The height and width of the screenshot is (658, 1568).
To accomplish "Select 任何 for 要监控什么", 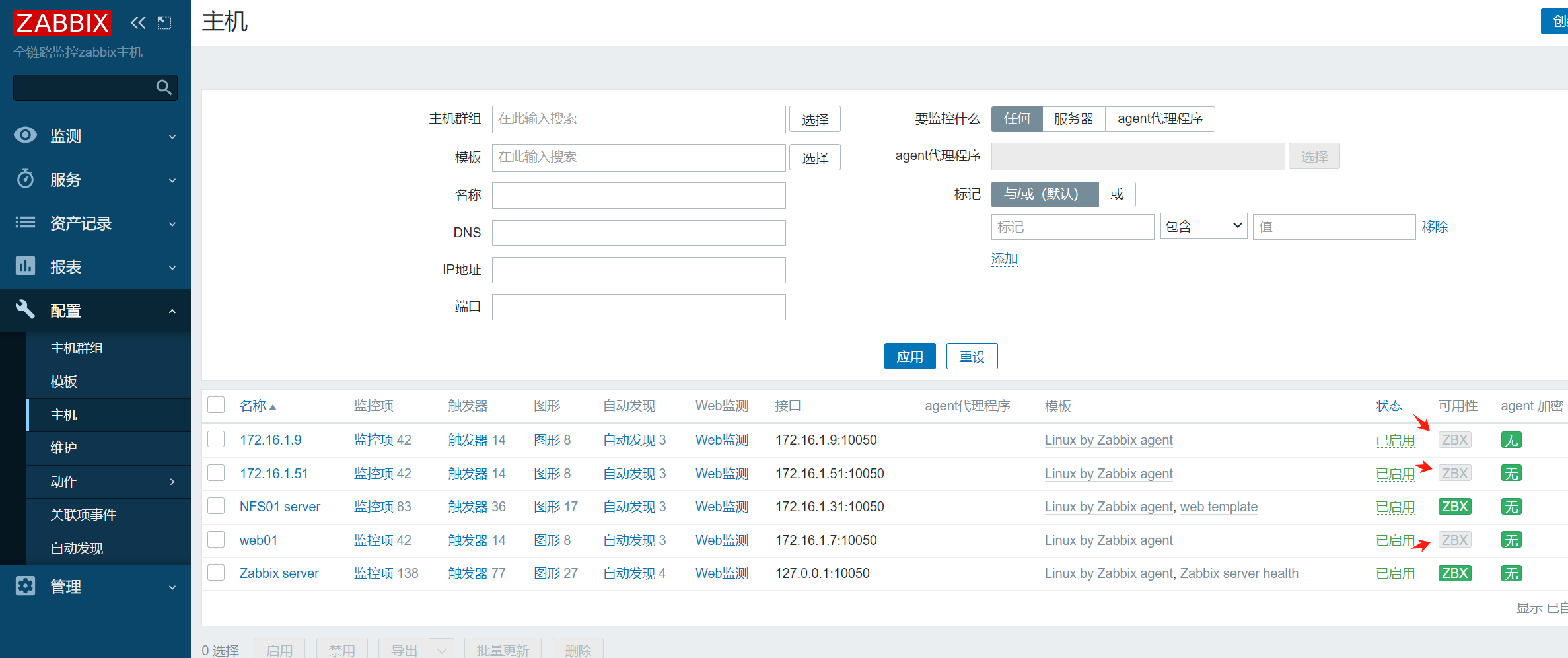I will [1016, 119].
